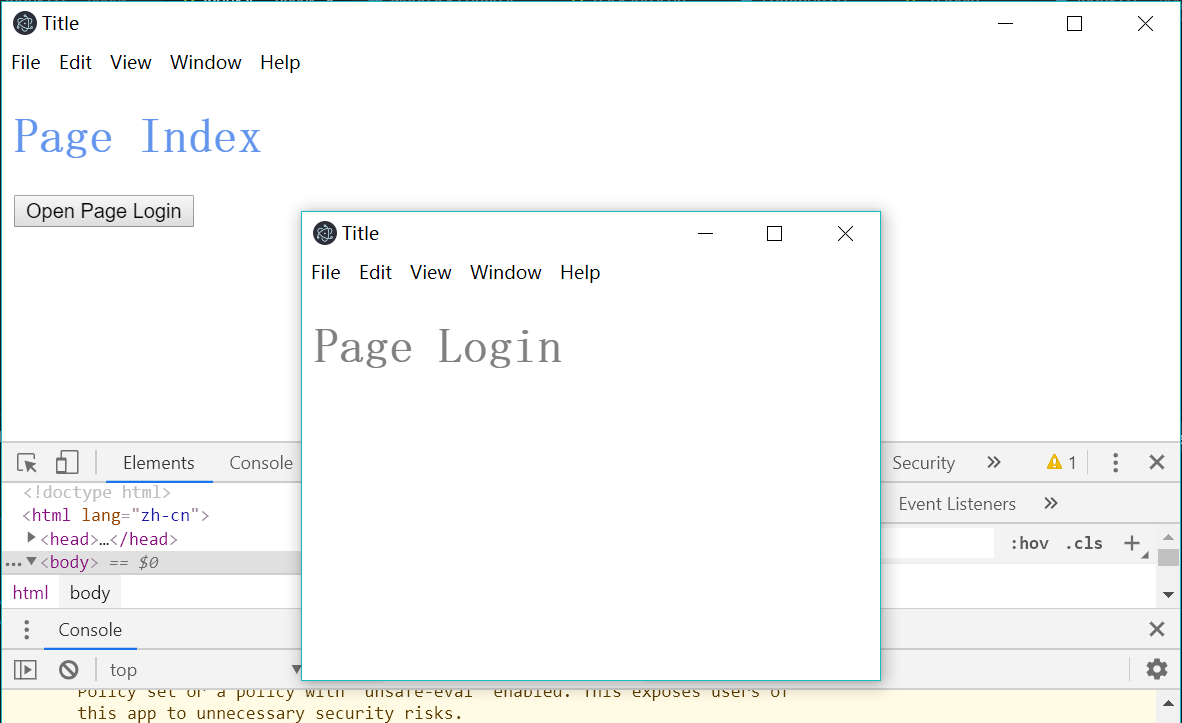Select the Console drawer tab
1182x723 pixels.
coord(90,630)
